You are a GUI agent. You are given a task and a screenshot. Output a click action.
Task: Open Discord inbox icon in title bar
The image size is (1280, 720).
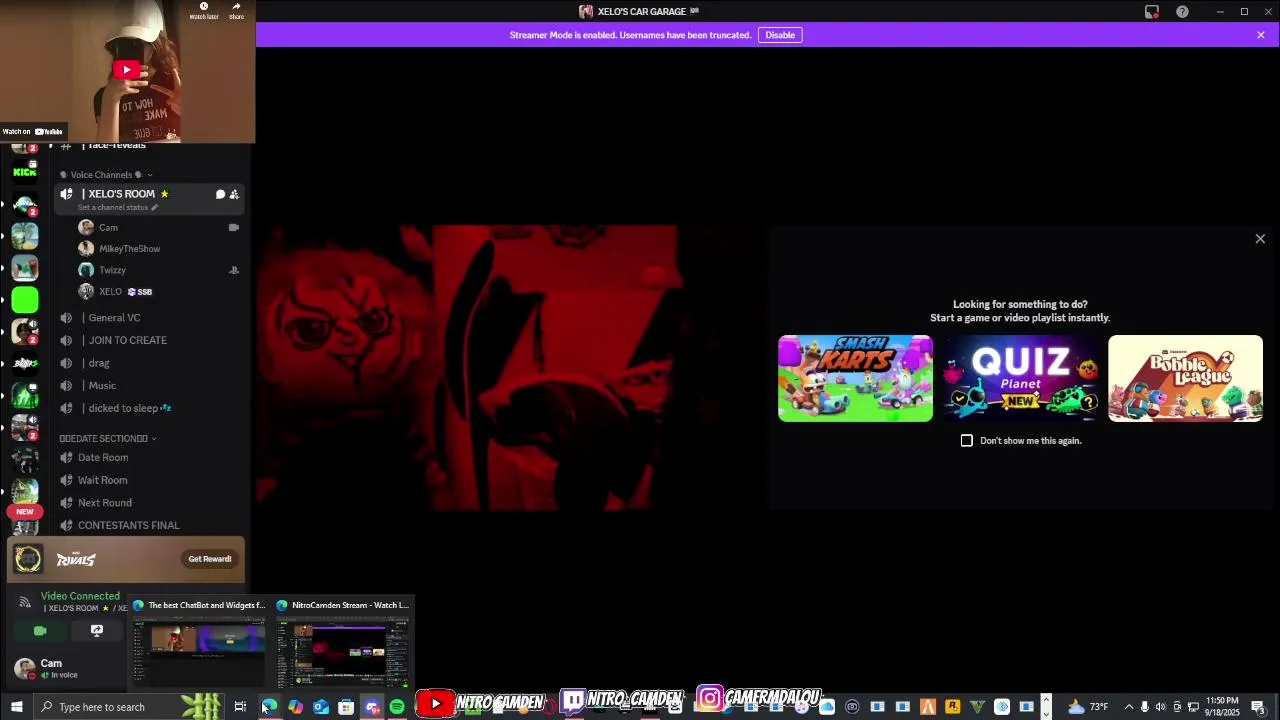tap(1152, 12)
